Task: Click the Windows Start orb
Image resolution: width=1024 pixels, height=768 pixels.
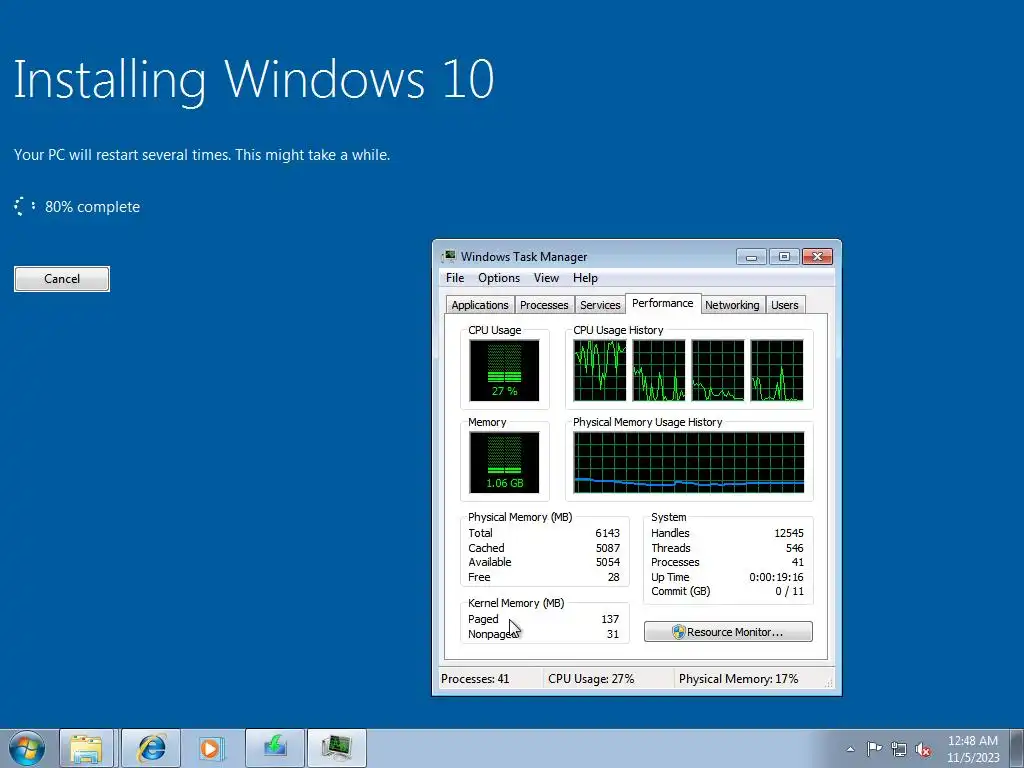Action: [27, 748]
